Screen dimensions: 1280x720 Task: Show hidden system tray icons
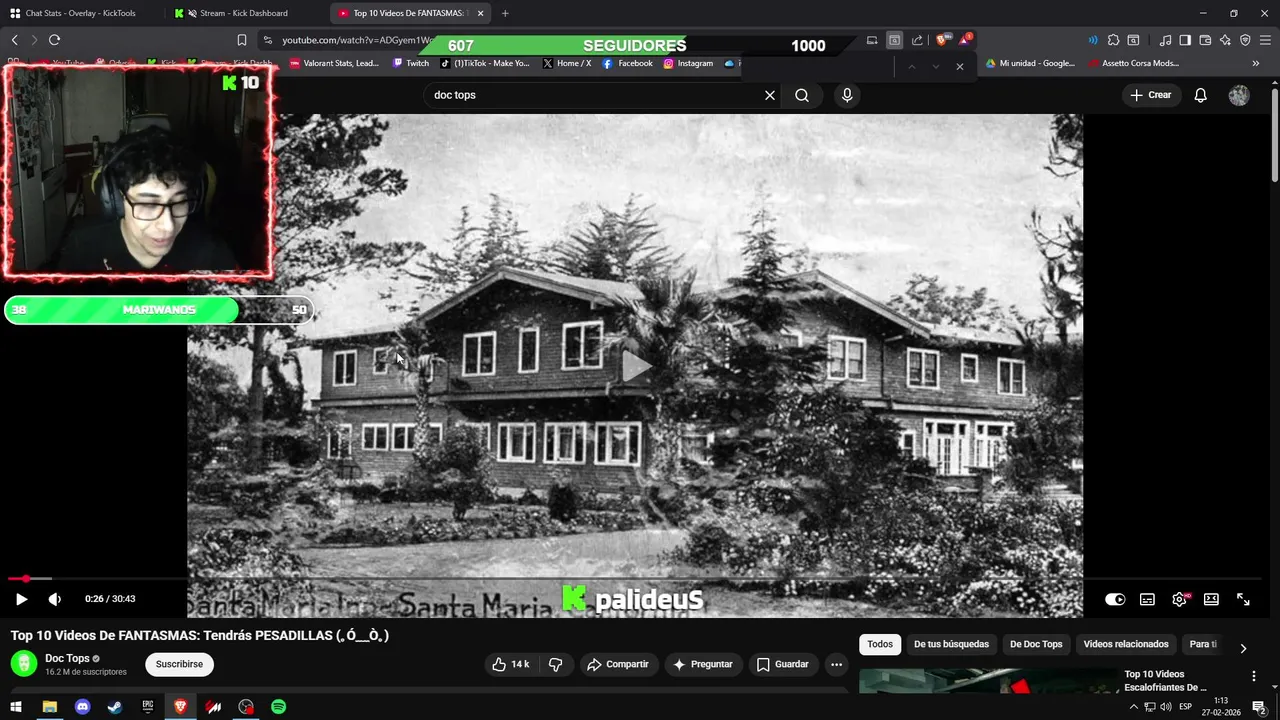tap(1133, 707)
